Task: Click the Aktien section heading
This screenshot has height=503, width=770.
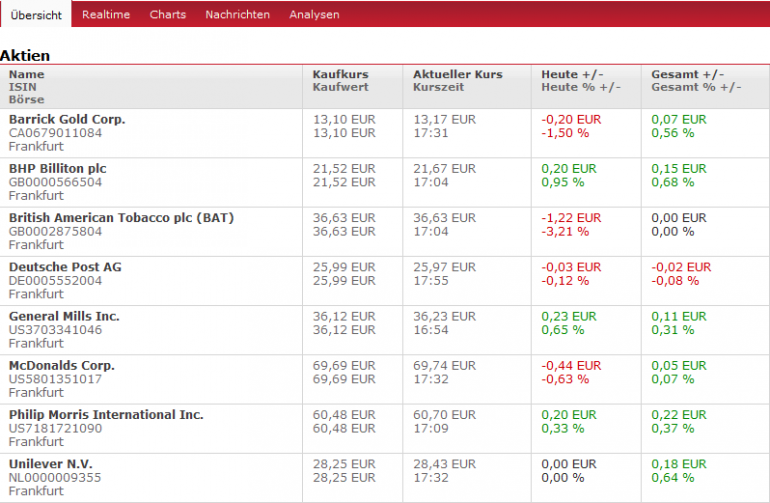Action: coord(25,56)
